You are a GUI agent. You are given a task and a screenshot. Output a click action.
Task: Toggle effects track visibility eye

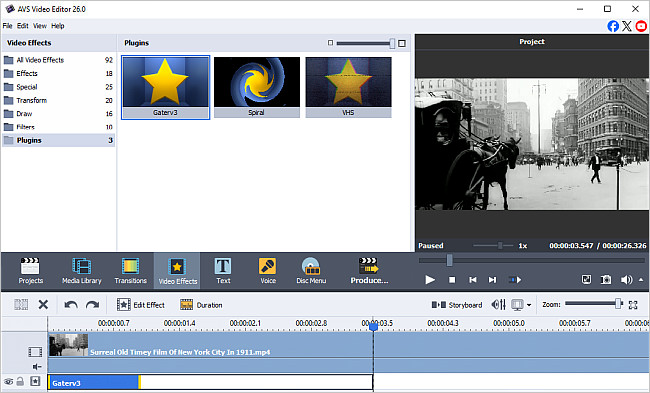click(x=8, y=381)
